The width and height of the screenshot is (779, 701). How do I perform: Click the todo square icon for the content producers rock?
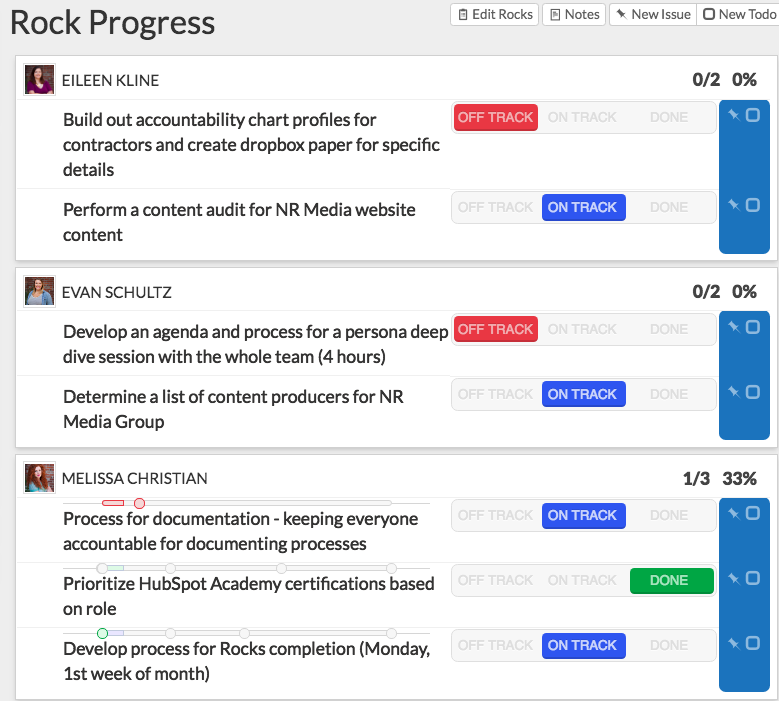[x=753, y=393]
